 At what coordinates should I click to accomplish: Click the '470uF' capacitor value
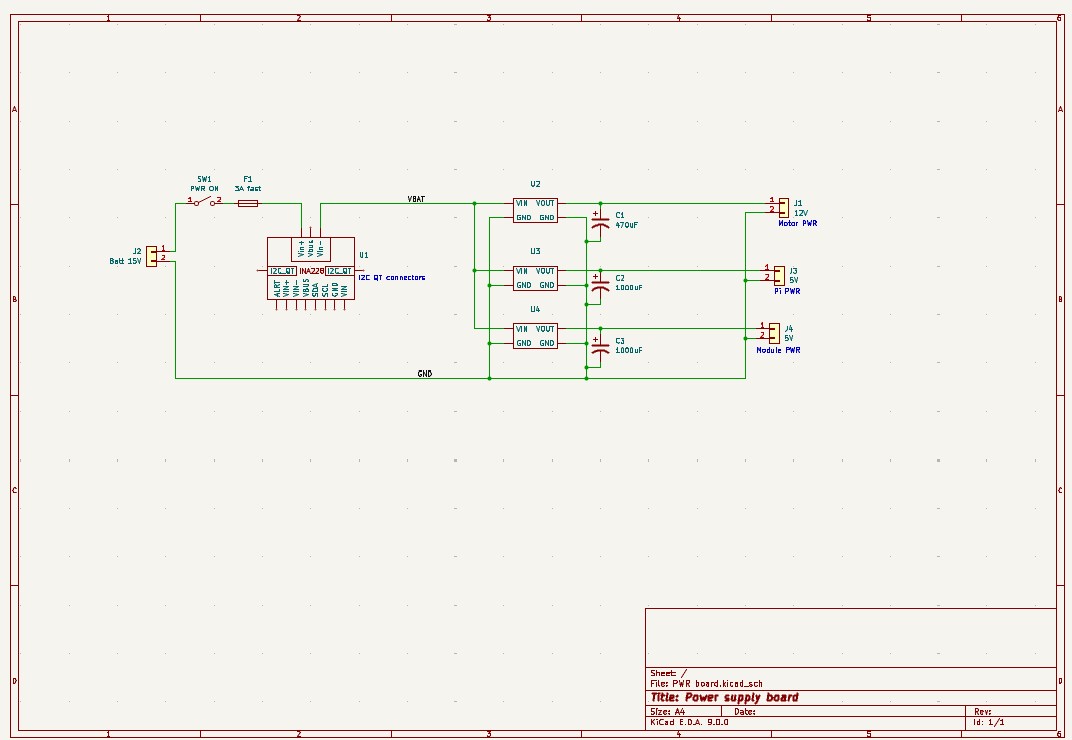click(626, 225)
